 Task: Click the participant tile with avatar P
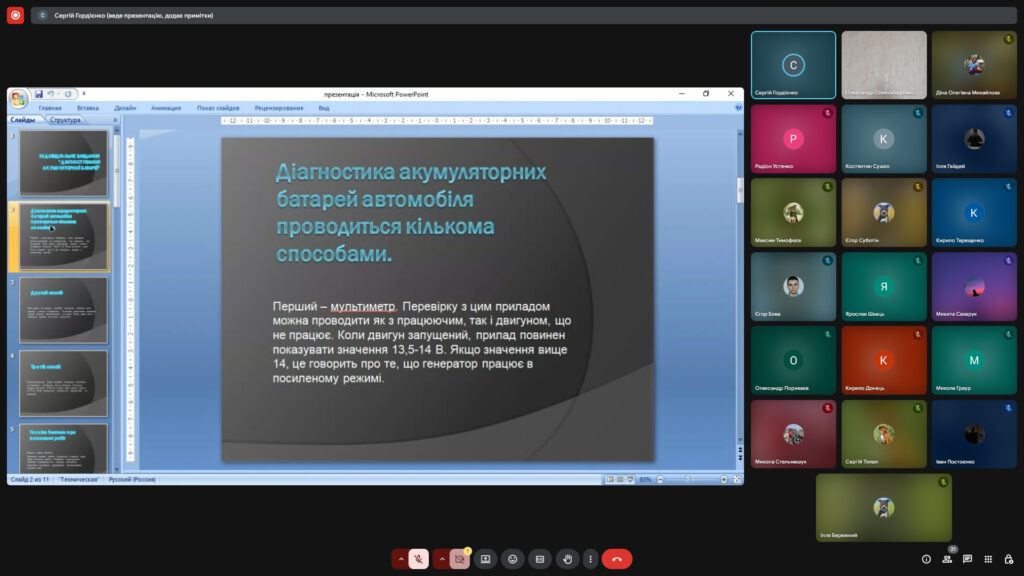(793, 138)
